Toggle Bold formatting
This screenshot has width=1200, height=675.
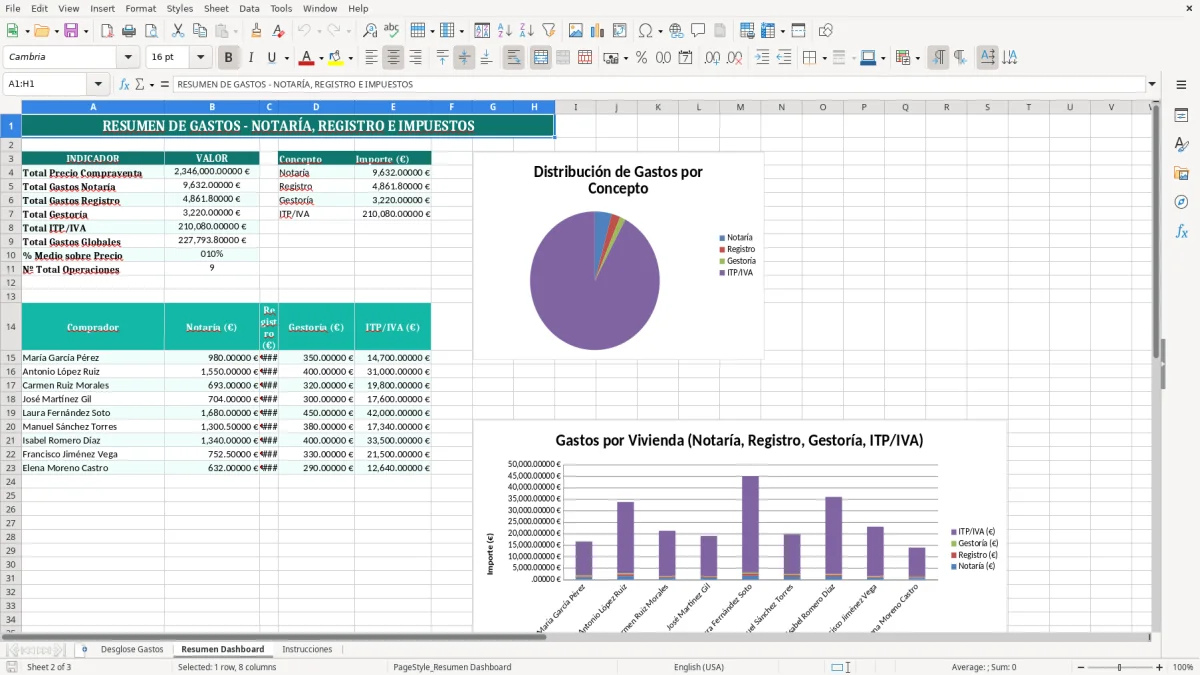click(x=229, y=58)
